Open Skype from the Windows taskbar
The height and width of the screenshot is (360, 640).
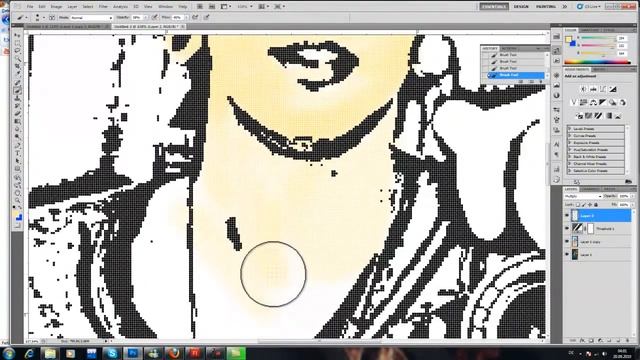(112, 353)
